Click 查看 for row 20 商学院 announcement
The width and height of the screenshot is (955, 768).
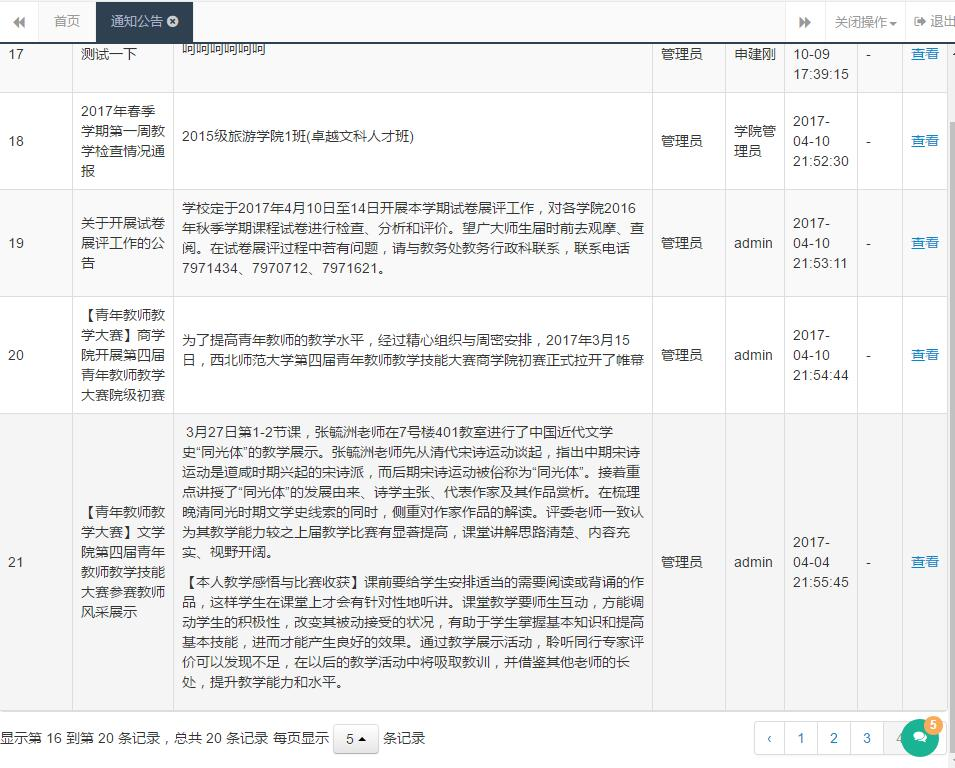[x=924, y=355]
